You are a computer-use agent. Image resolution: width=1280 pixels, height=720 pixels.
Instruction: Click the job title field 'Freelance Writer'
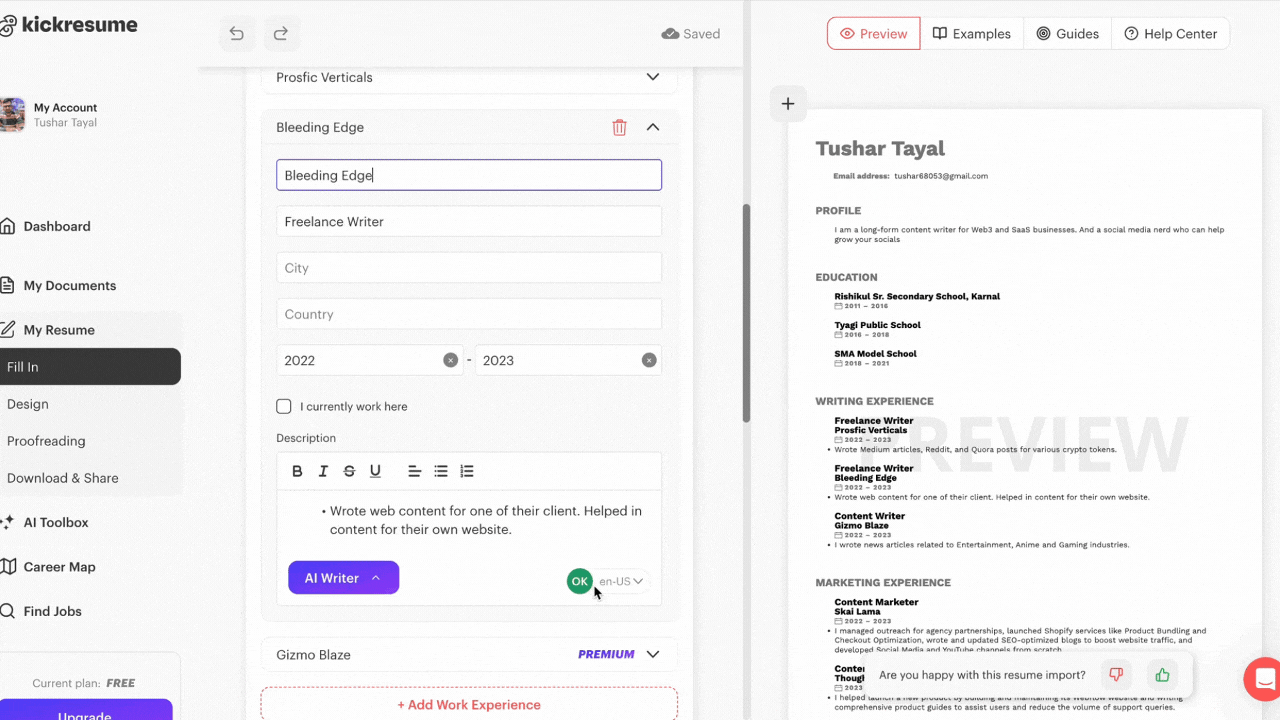click(469, 221)
